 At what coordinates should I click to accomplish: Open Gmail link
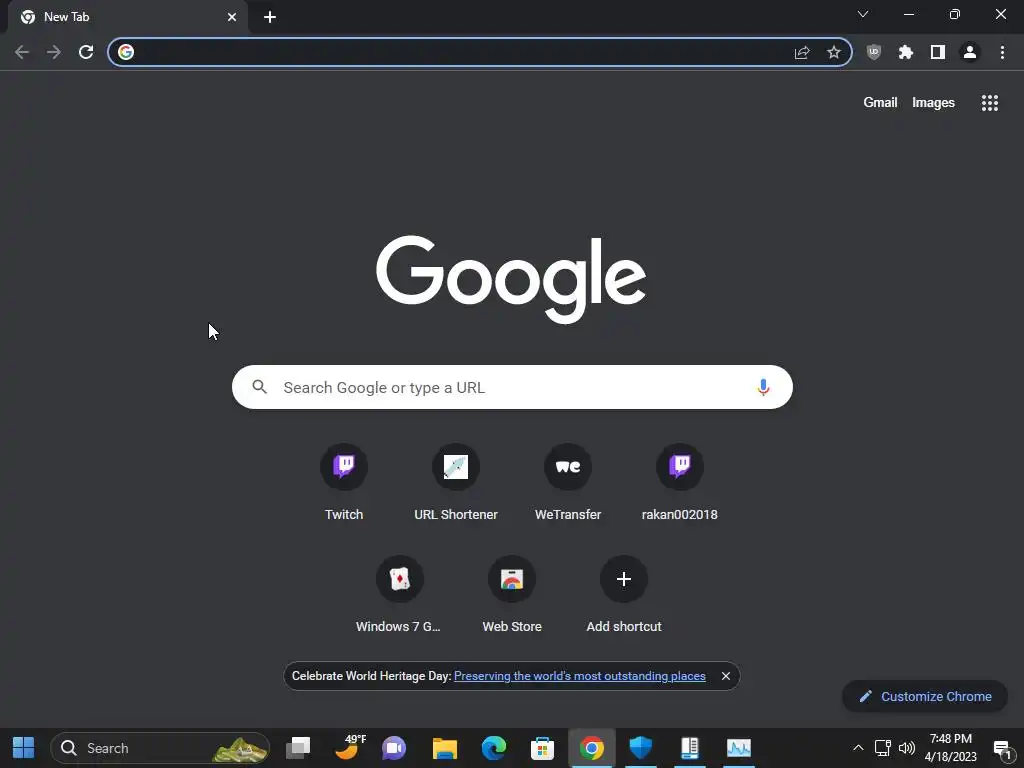click(x=880, y=103)
